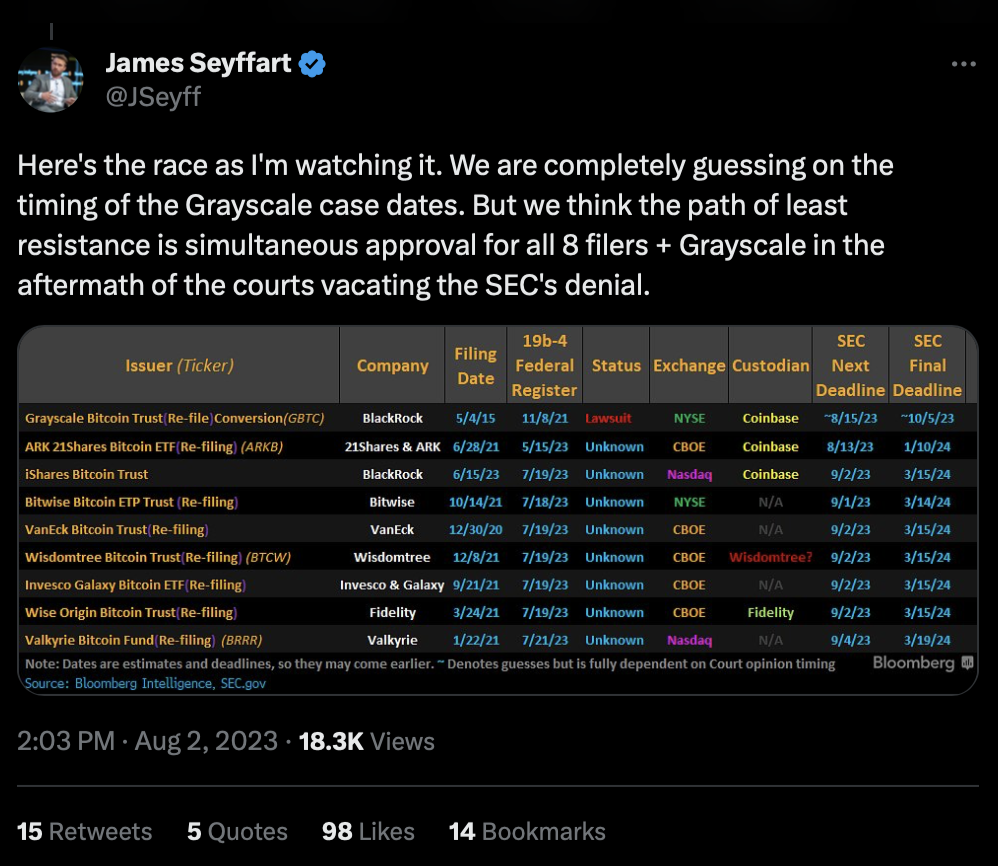Click NYSE exchange in Bitwise row
The width and height of the screenshot is (998, 866).
(689, 502)
